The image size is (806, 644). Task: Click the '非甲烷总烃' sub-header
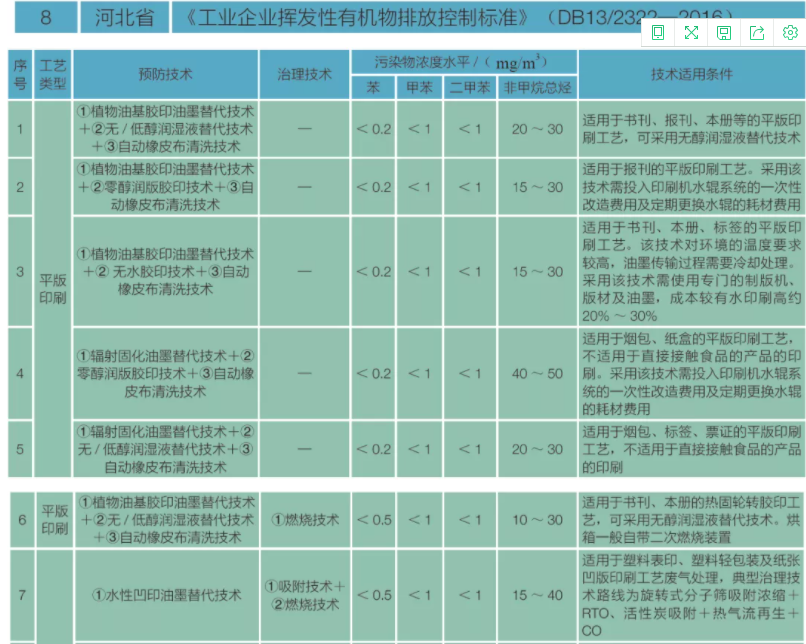pos(537,87)
